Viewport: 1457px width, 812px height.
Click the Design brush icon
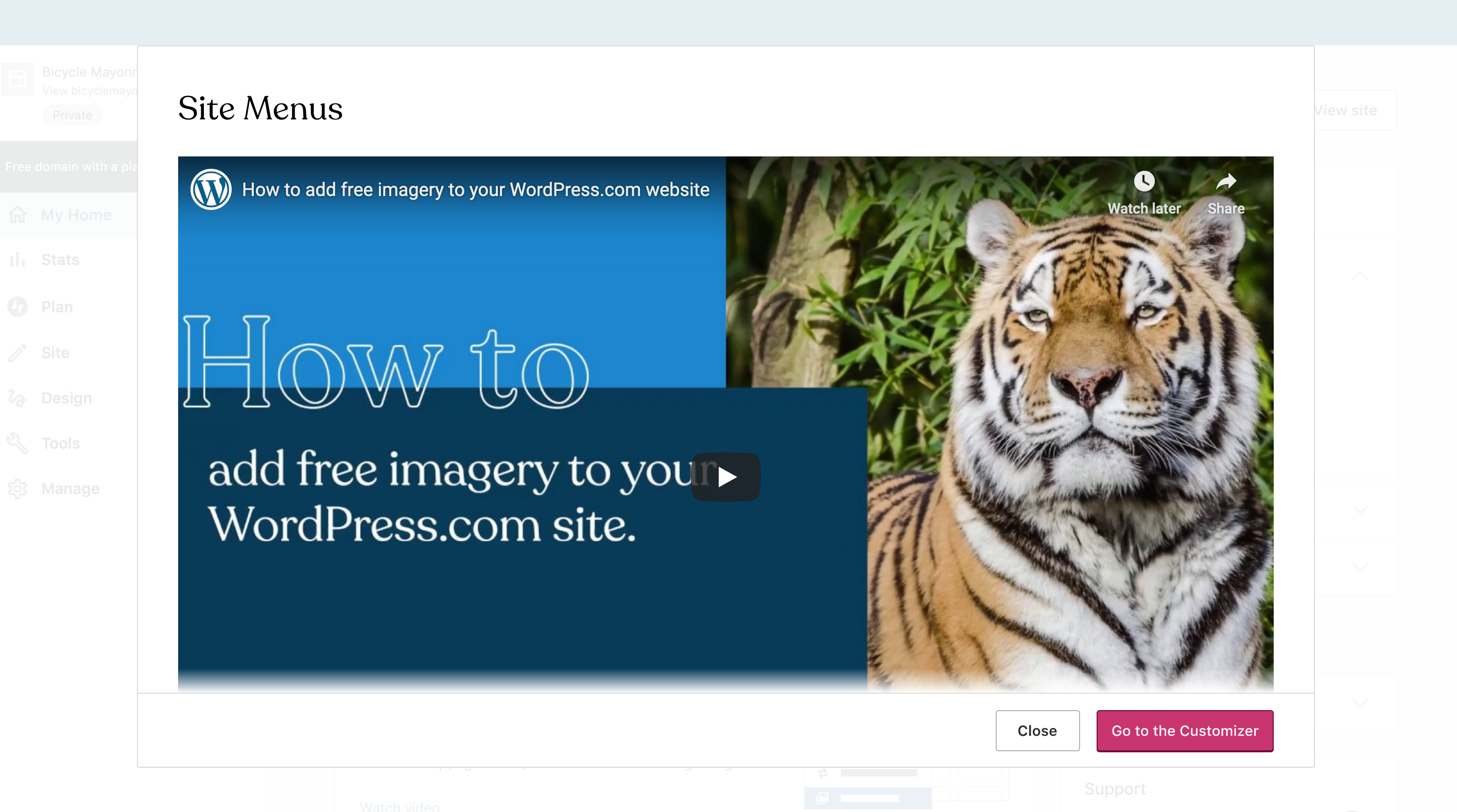point(18,398)
